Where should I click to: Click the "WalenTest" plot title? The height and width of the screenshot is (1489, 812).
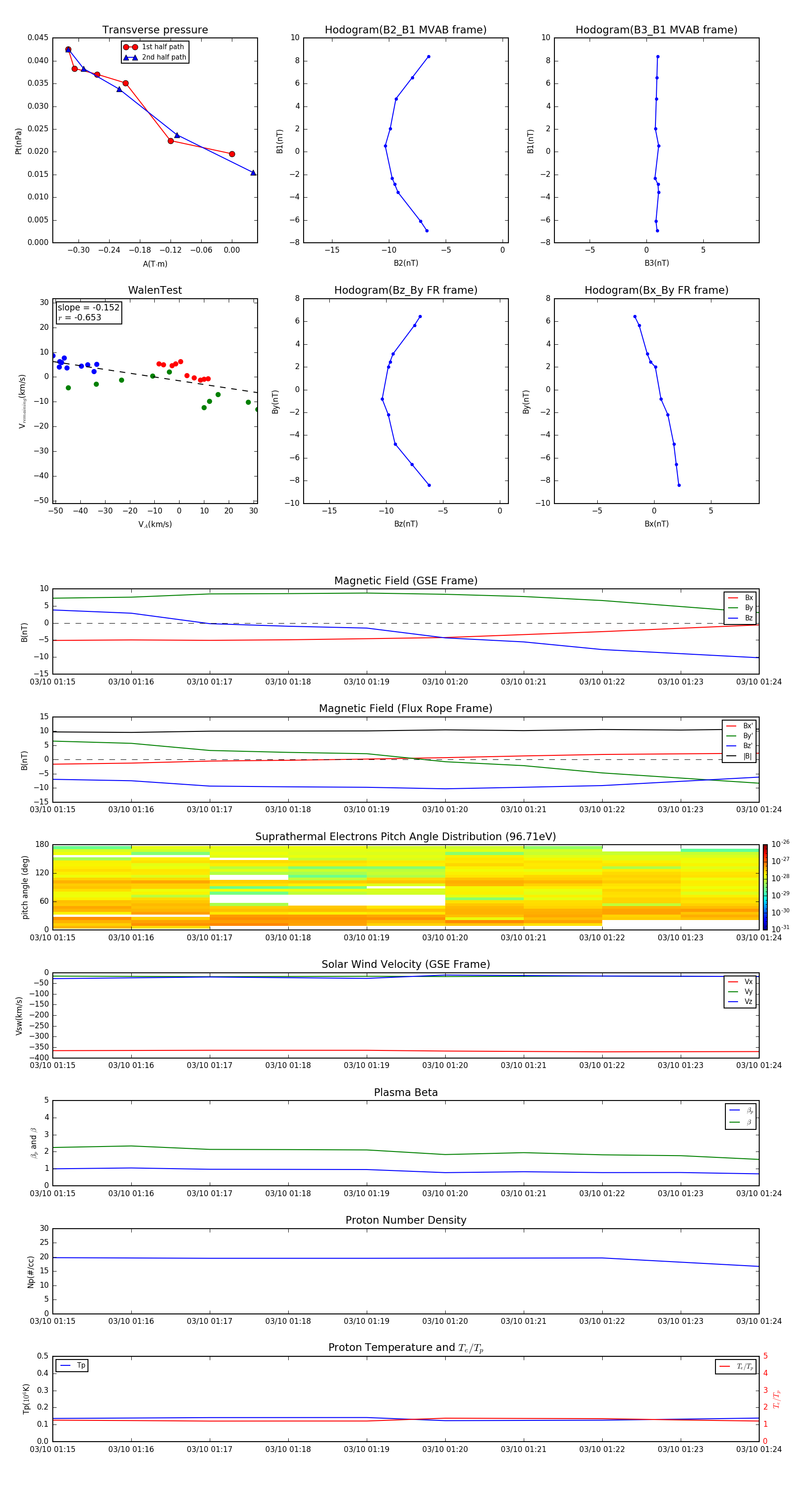(x=155, y=290)
